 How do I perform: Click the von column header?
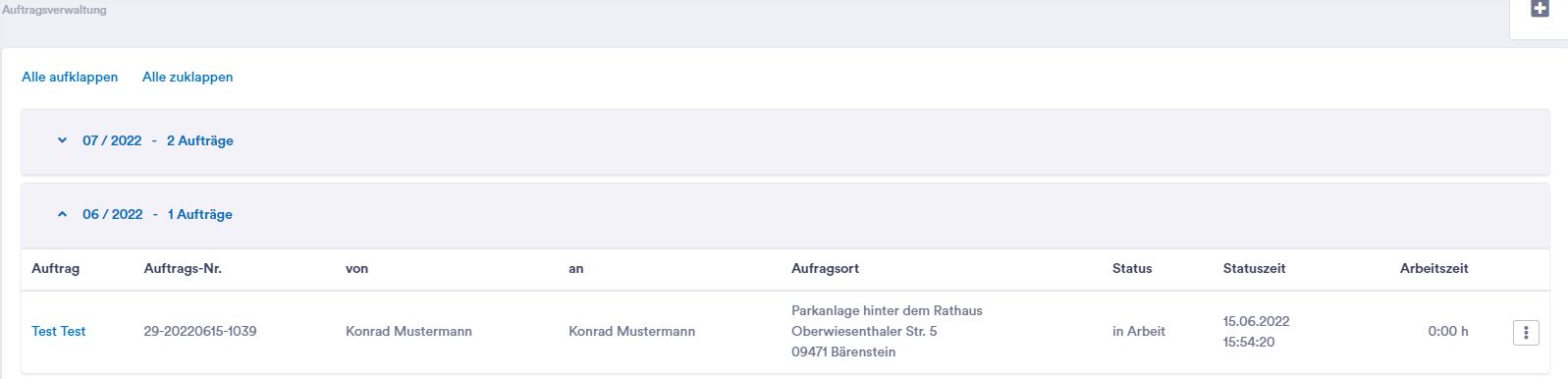pyautogui.click(x=357, y=268)
